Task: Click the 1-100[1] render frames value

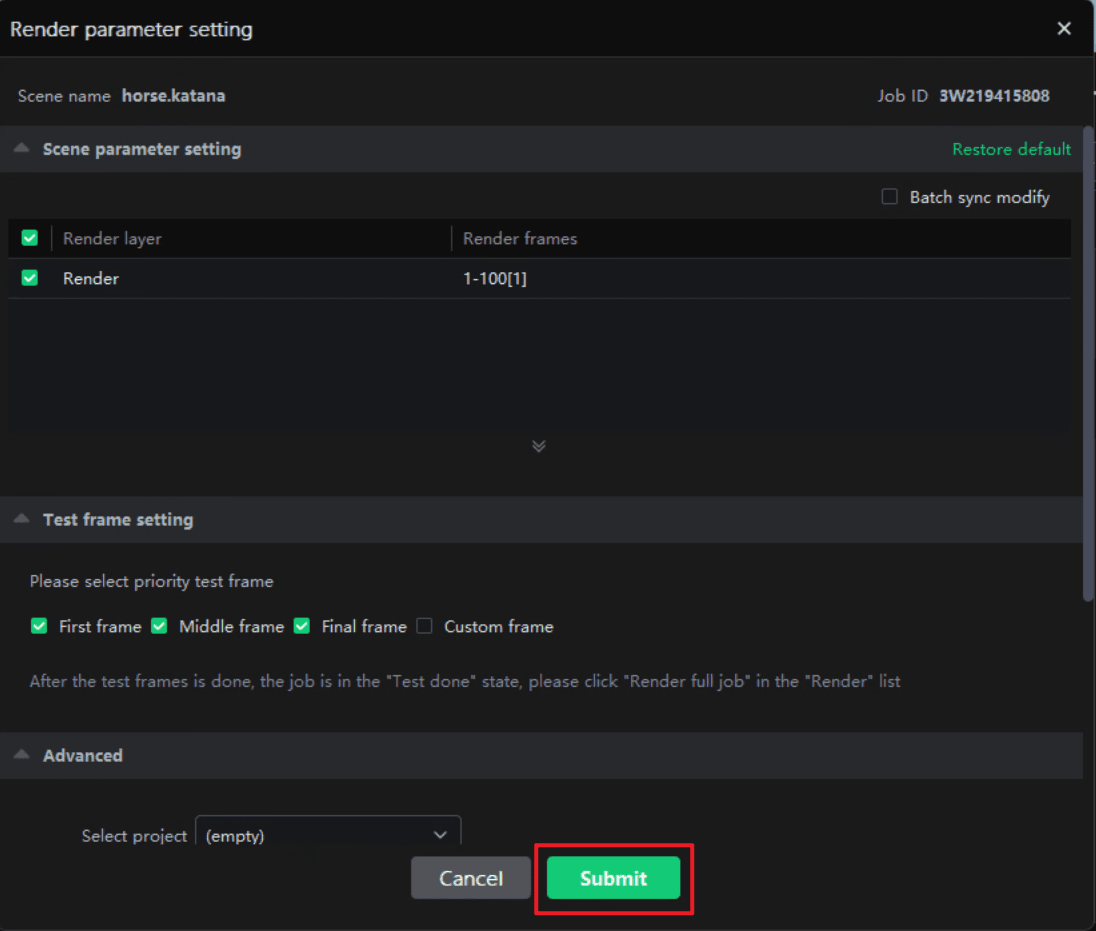Action: click(x=495, y=279)
